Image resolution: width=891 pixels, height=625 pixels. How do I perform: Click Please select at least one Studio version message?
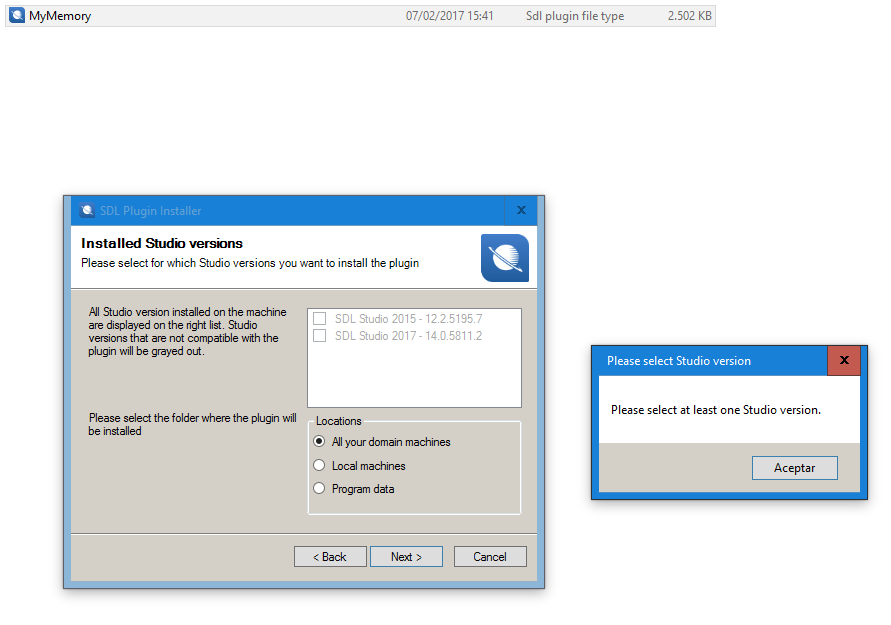716,410
